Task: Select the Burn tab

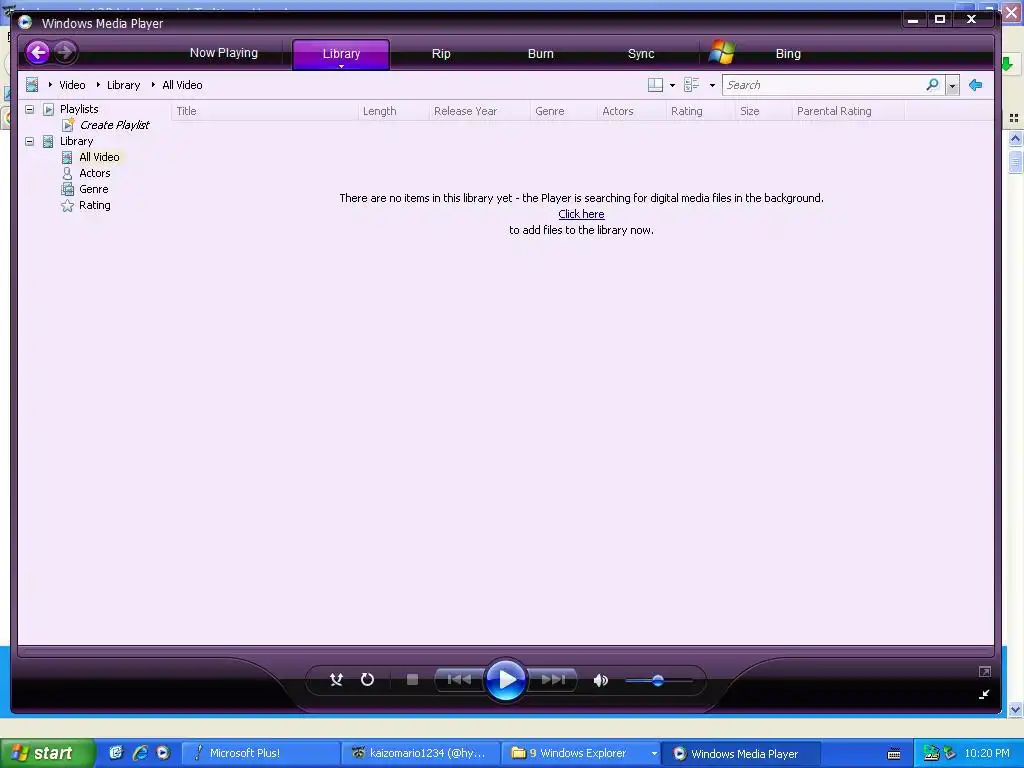Action: click(x=540, y=54)
